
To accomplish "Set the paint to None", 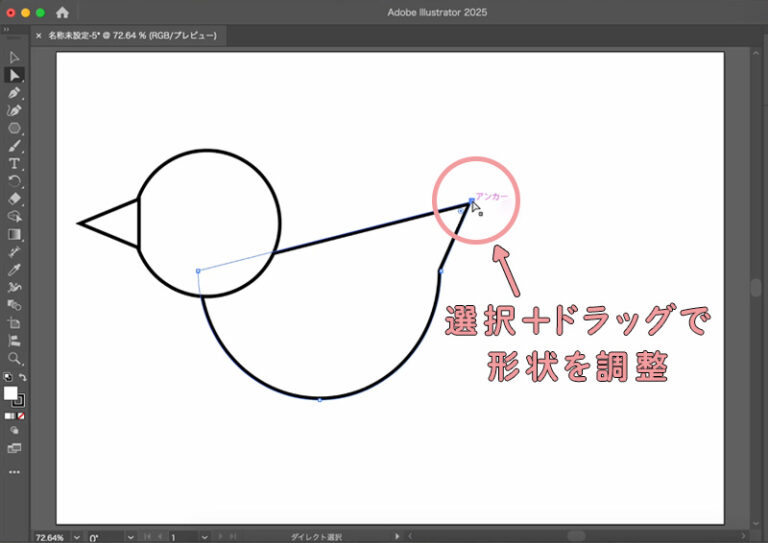I will click(x=21, y=415).
